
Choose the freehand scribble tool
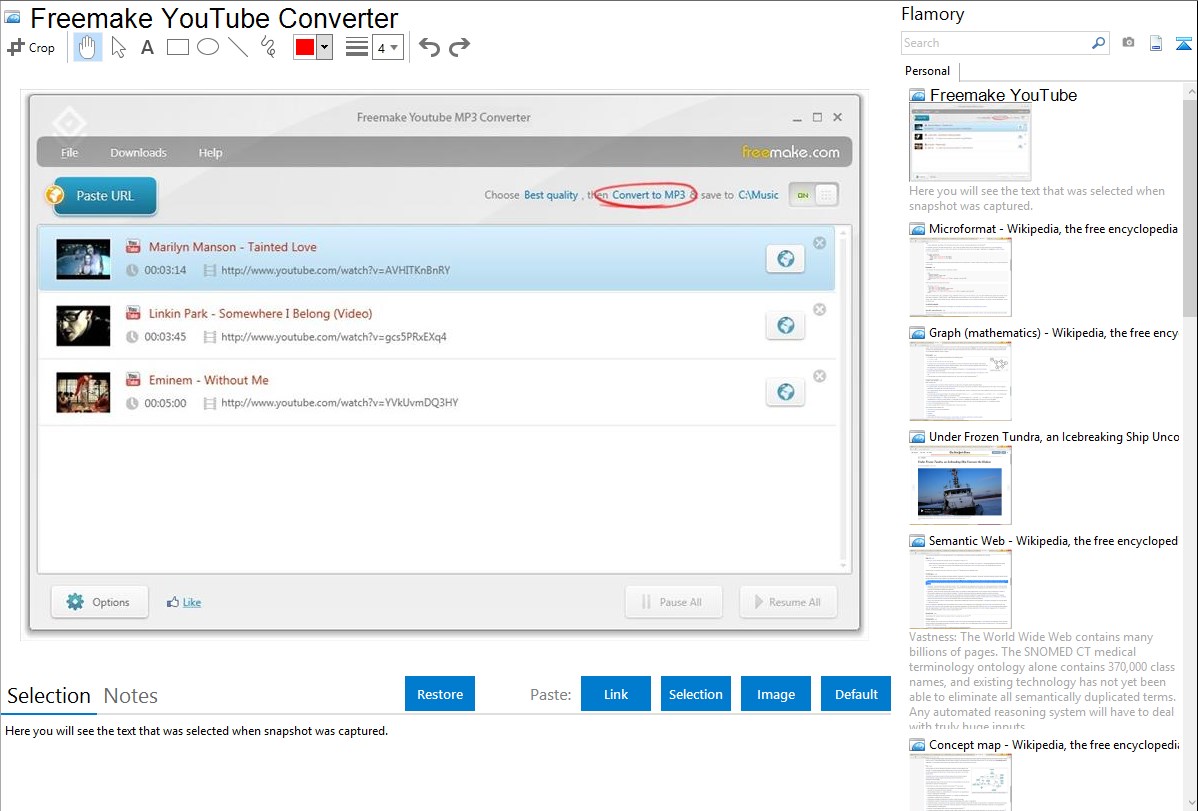(x=268, y=47)
